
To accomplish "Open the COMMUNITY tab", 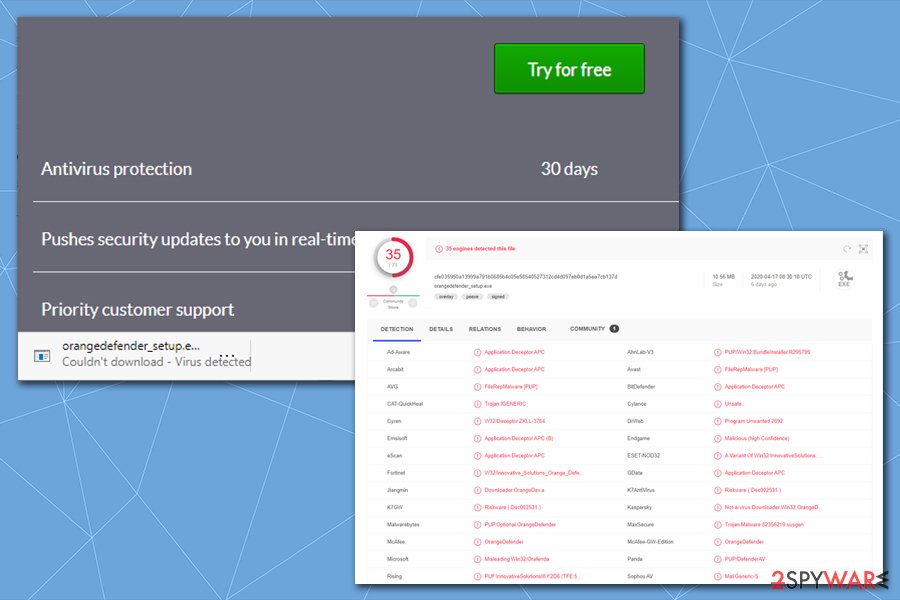I will point(587,328).
